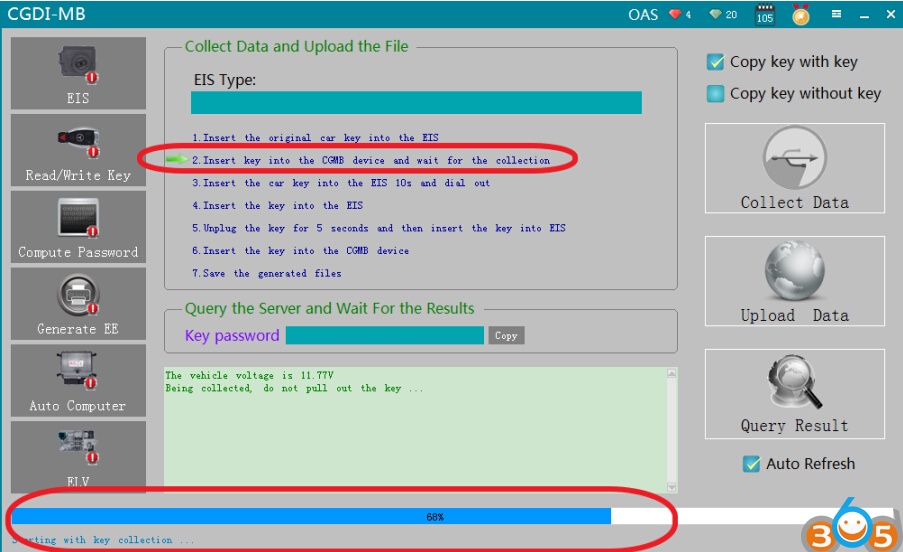Click step 7 'Save the generated files'
Viewport: 903px width, 552px height.
coord(267,273)
